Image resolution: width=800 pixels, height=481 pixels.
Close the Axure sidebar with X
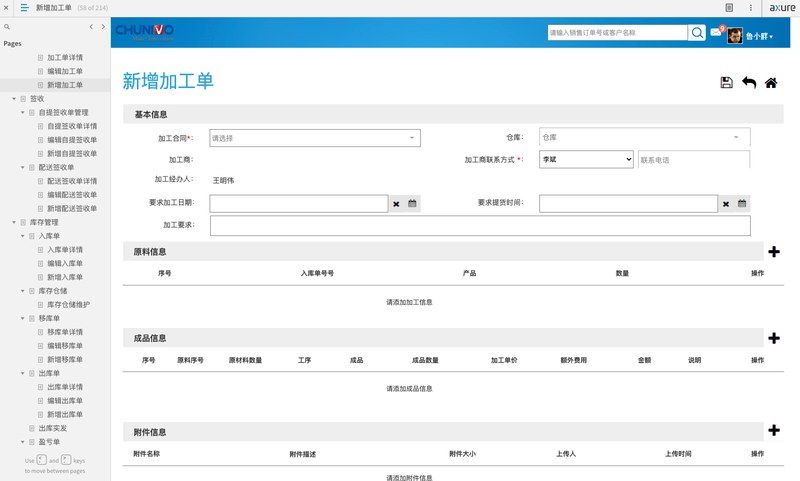pyautogui.click(x=6, y=8)
